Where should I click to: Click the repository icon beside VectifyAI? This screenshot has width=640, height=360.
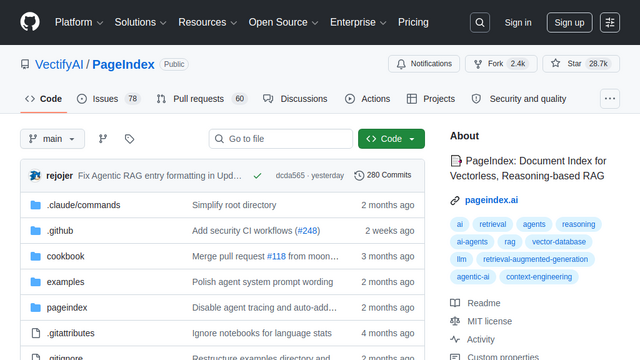tap(25, 64)
